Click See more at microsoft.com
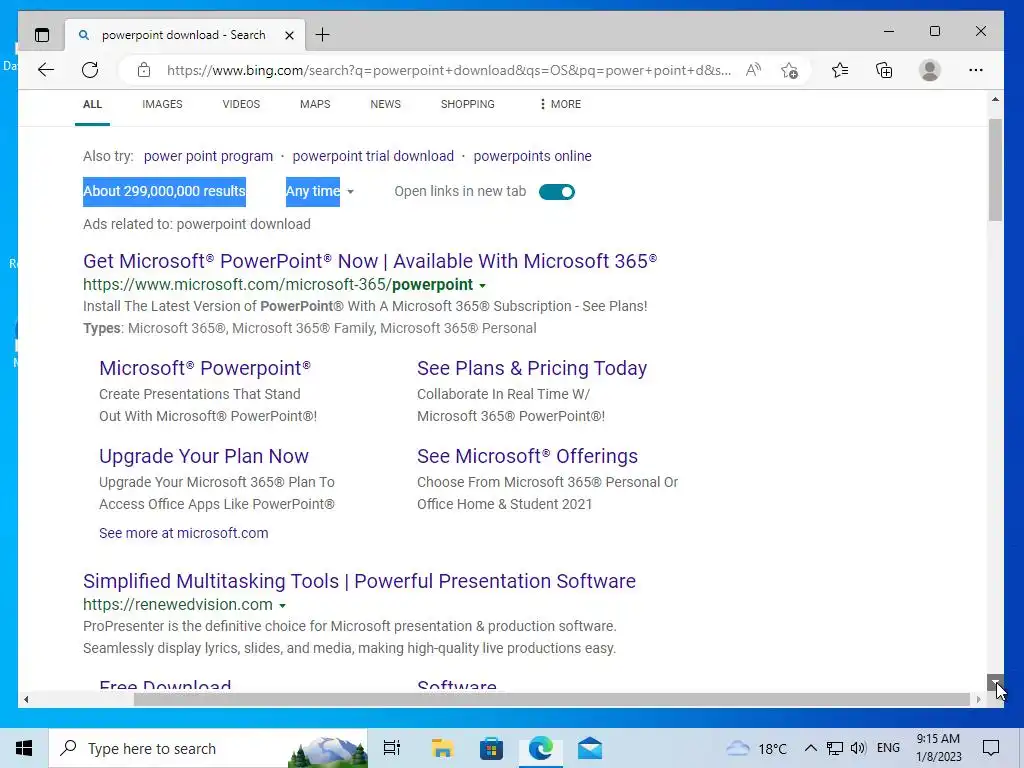This screenshot has height=768, width=1024. (x=184, y=533)
